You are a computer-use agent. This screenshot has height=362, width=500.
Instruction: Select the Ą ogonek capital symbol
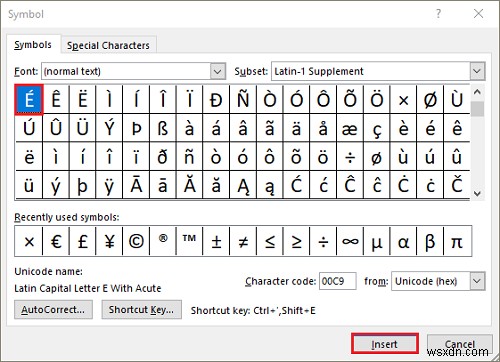click(x=243, y=185)
